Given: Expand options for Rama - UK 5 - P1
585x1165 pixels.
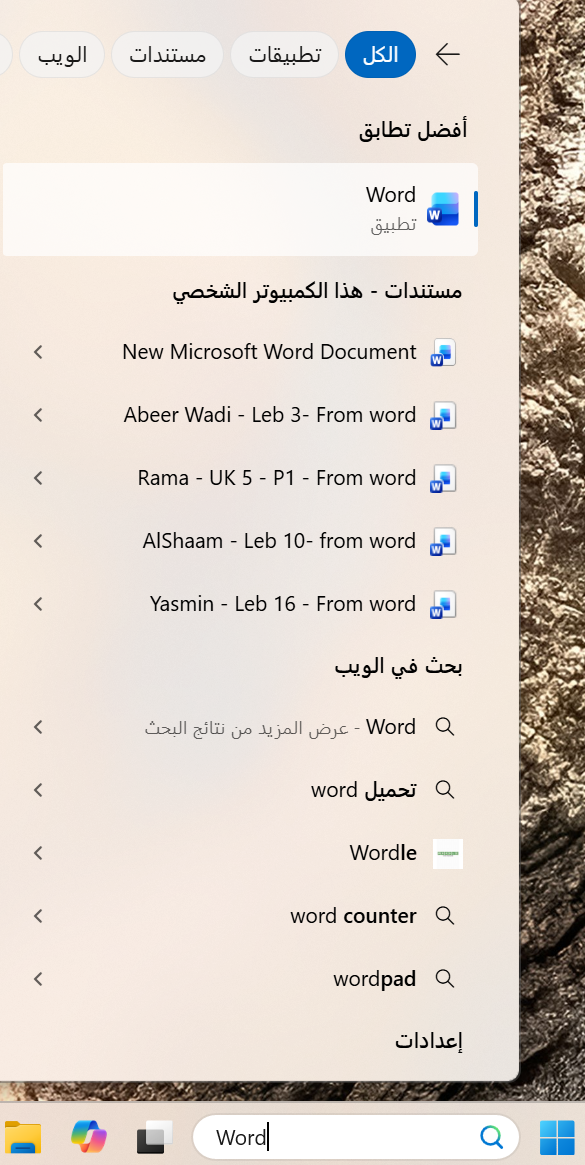Looking at the screenshot, I should coord(39,478).
